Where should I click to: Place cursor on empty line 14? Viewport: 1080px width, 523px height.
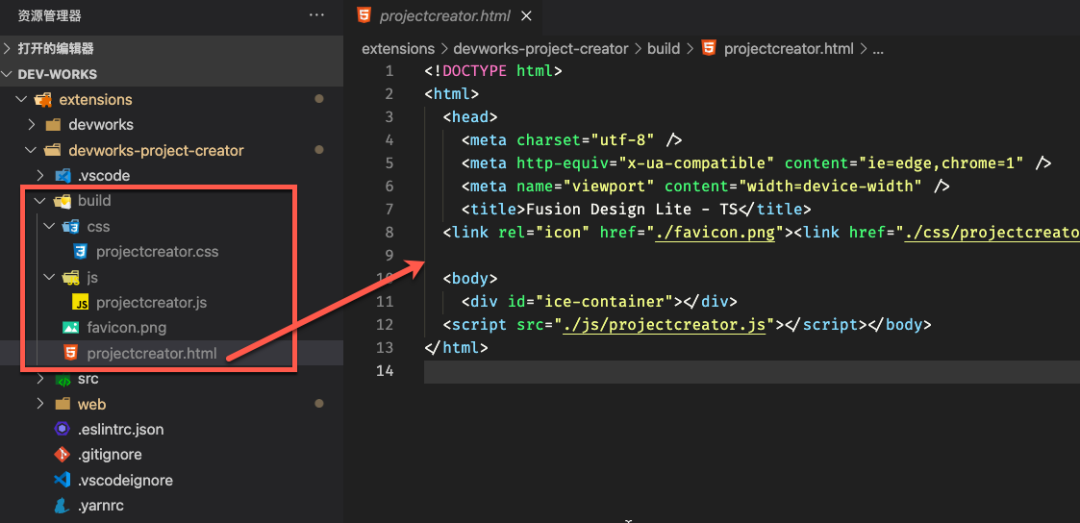coord(752,371)
